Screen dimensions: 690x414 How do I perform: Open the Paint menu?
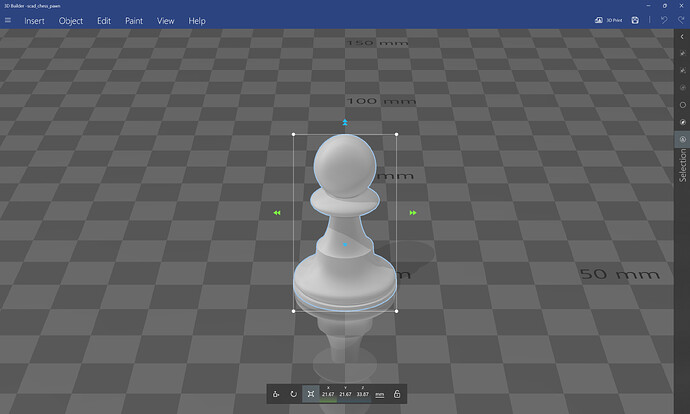[134, 20]
